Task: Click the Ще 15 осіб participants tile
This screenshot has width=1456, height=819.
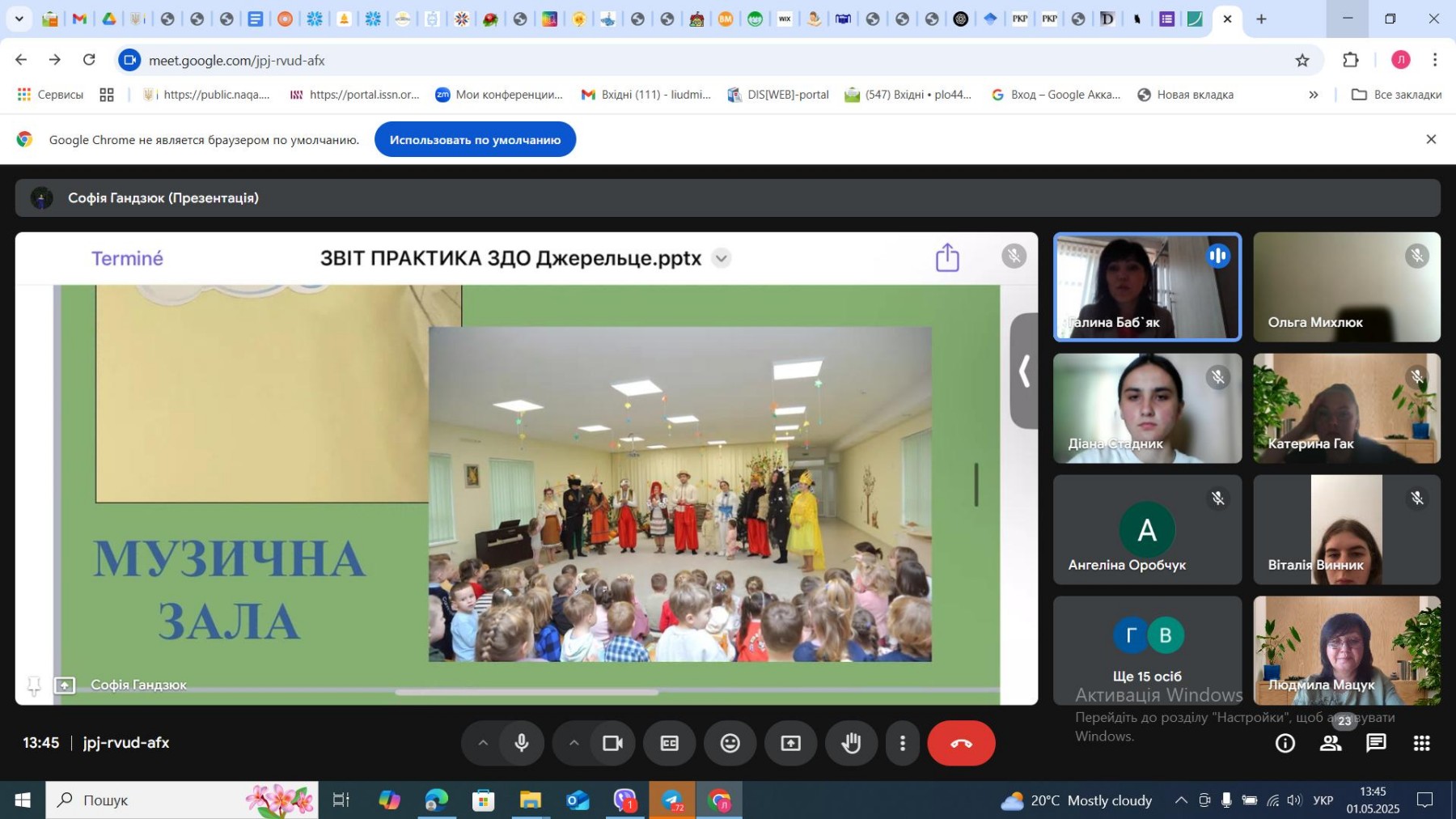Action: pyautogui.click(x=1147, y=651)
